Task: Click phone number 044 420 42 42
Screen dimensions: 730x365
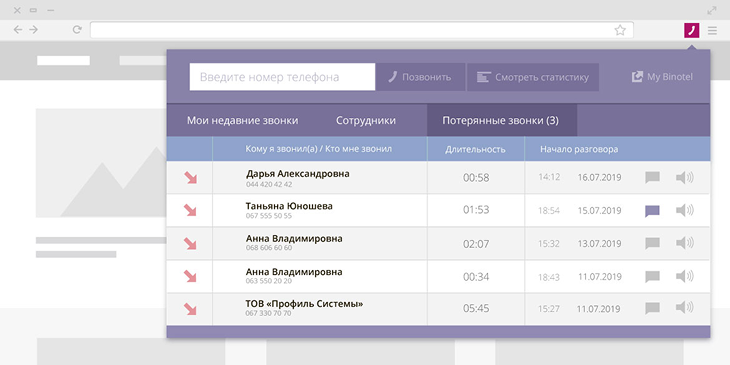Action: [269, 184]
